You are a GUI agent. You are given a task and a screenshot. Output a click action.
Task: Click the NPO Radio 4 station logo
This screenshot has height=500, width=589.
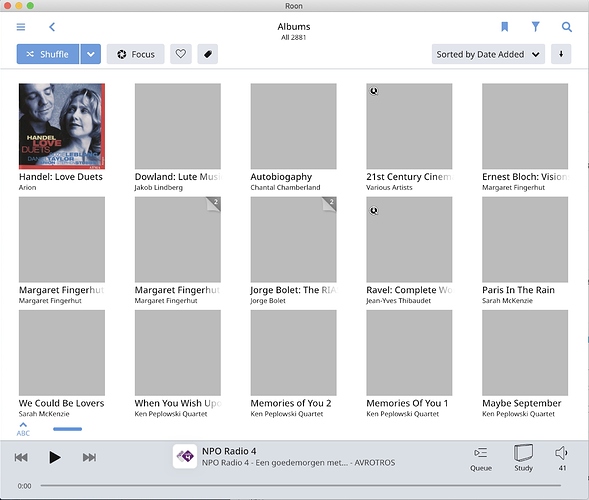pos(185,456)
